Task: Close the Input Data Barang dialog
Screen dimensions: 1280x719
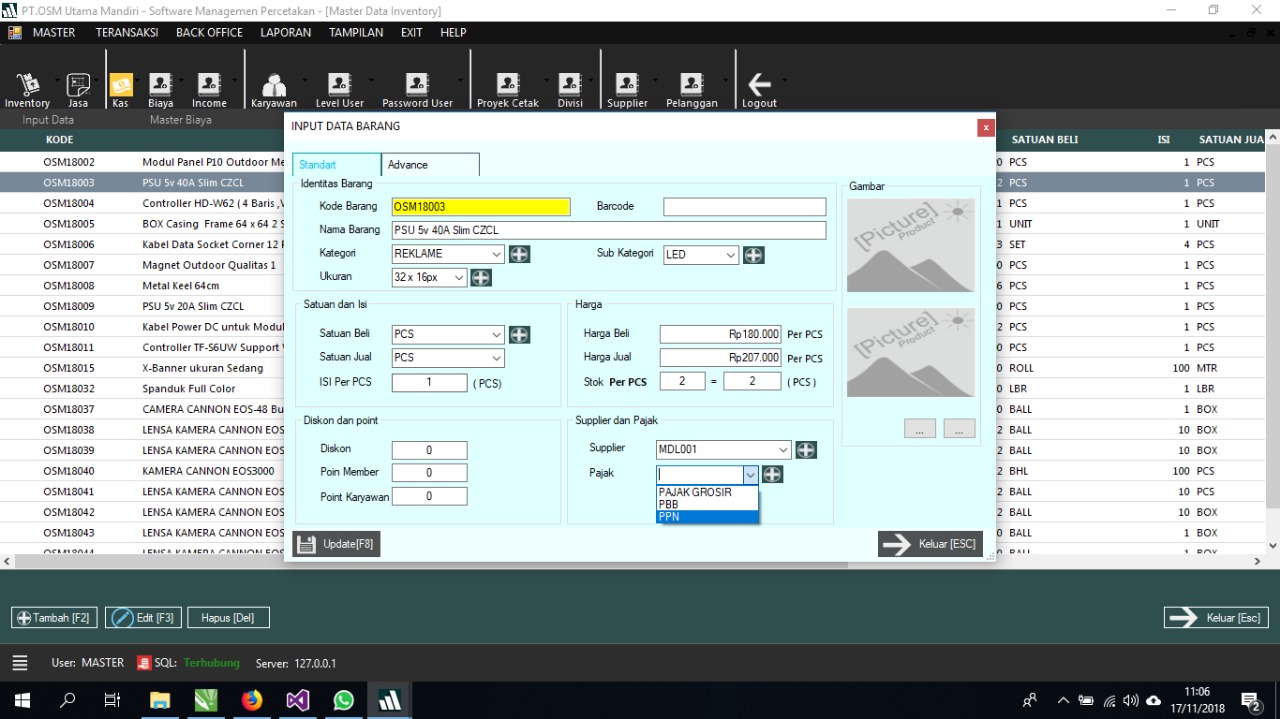Action: [987, 127]
